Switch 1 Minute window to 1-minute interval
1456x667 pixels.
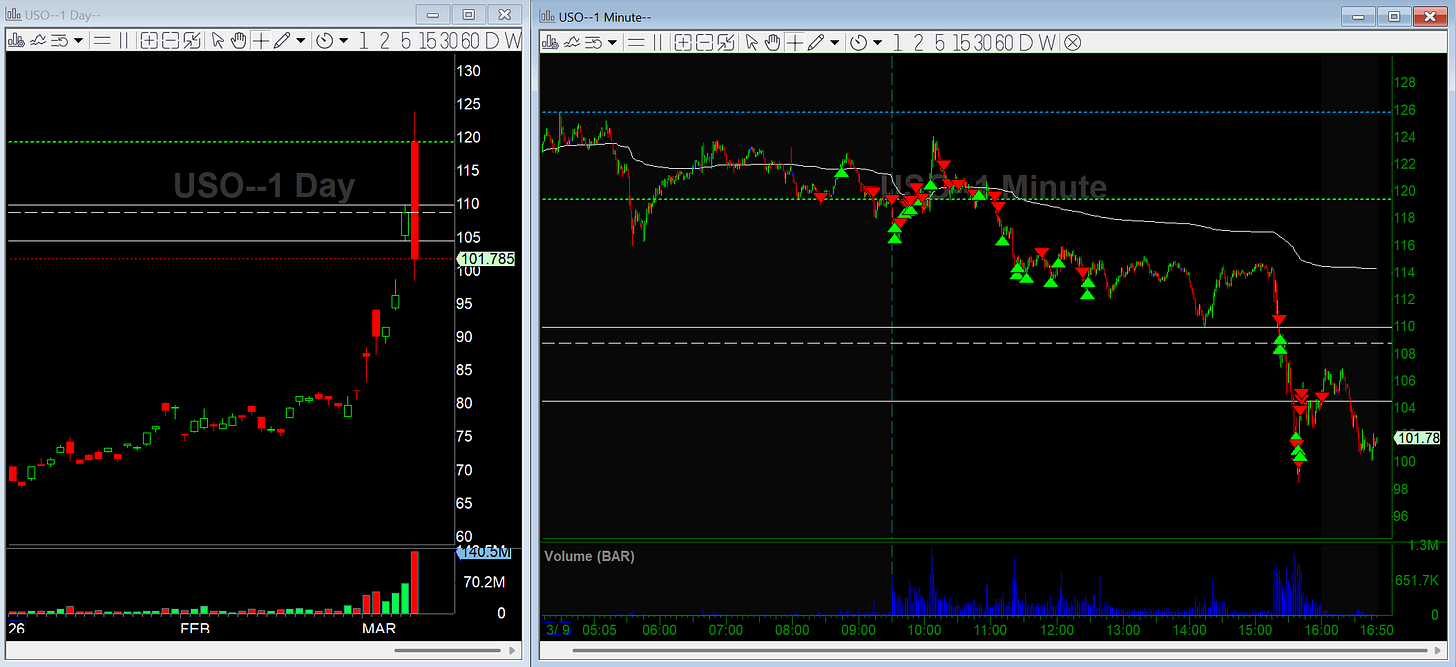coord(897,42)
